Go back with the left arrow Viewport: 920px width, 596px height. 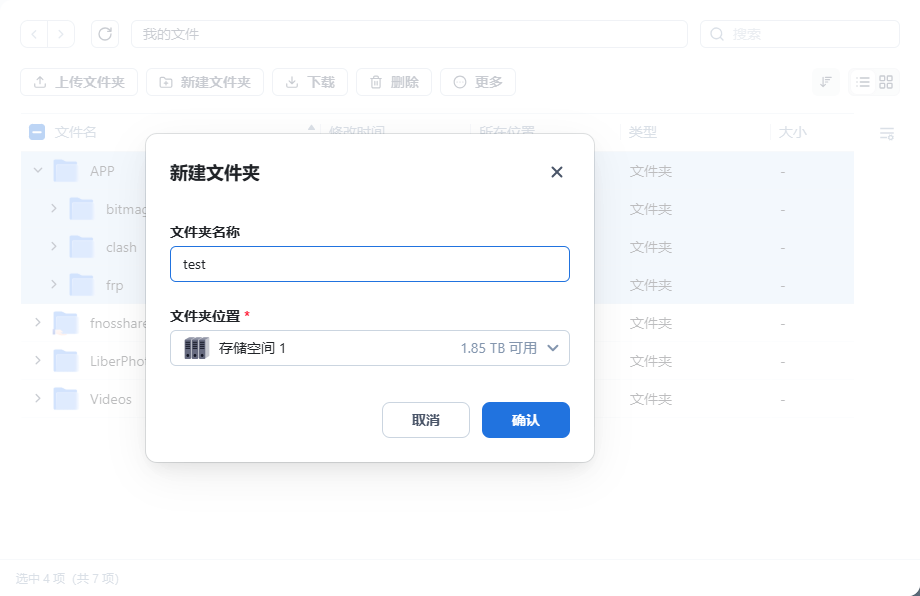click(x=34, y=34)
